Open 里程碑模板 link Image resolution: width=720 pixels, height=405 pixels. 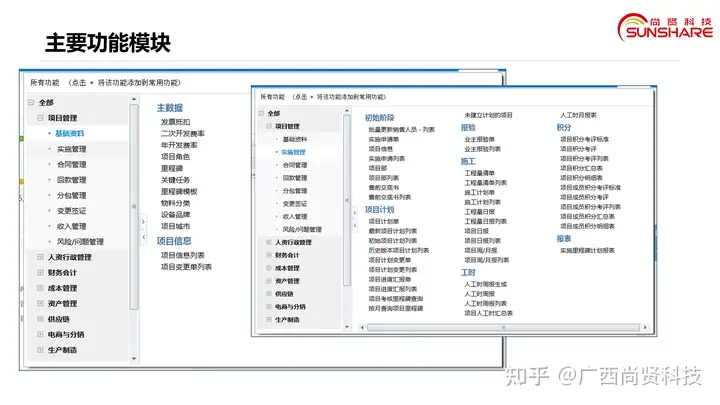[x=179, y=191]
